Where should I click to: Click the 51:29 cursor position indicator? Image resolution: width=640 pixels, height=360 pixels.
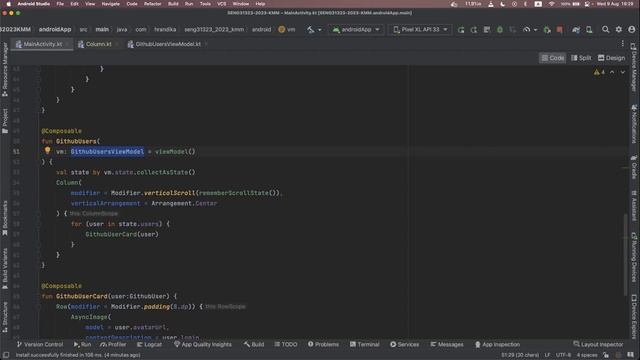coord(520,355)
